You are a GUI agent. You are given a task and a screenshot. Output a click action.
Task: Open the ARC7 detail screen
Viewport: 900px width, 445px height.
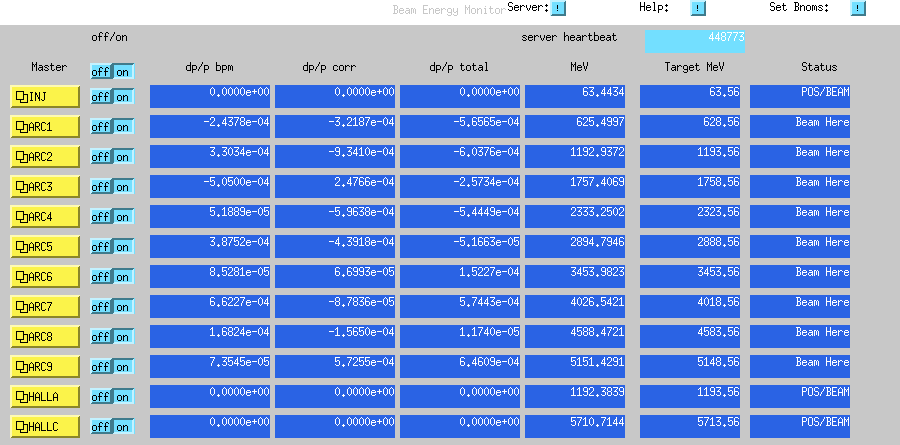45,306
